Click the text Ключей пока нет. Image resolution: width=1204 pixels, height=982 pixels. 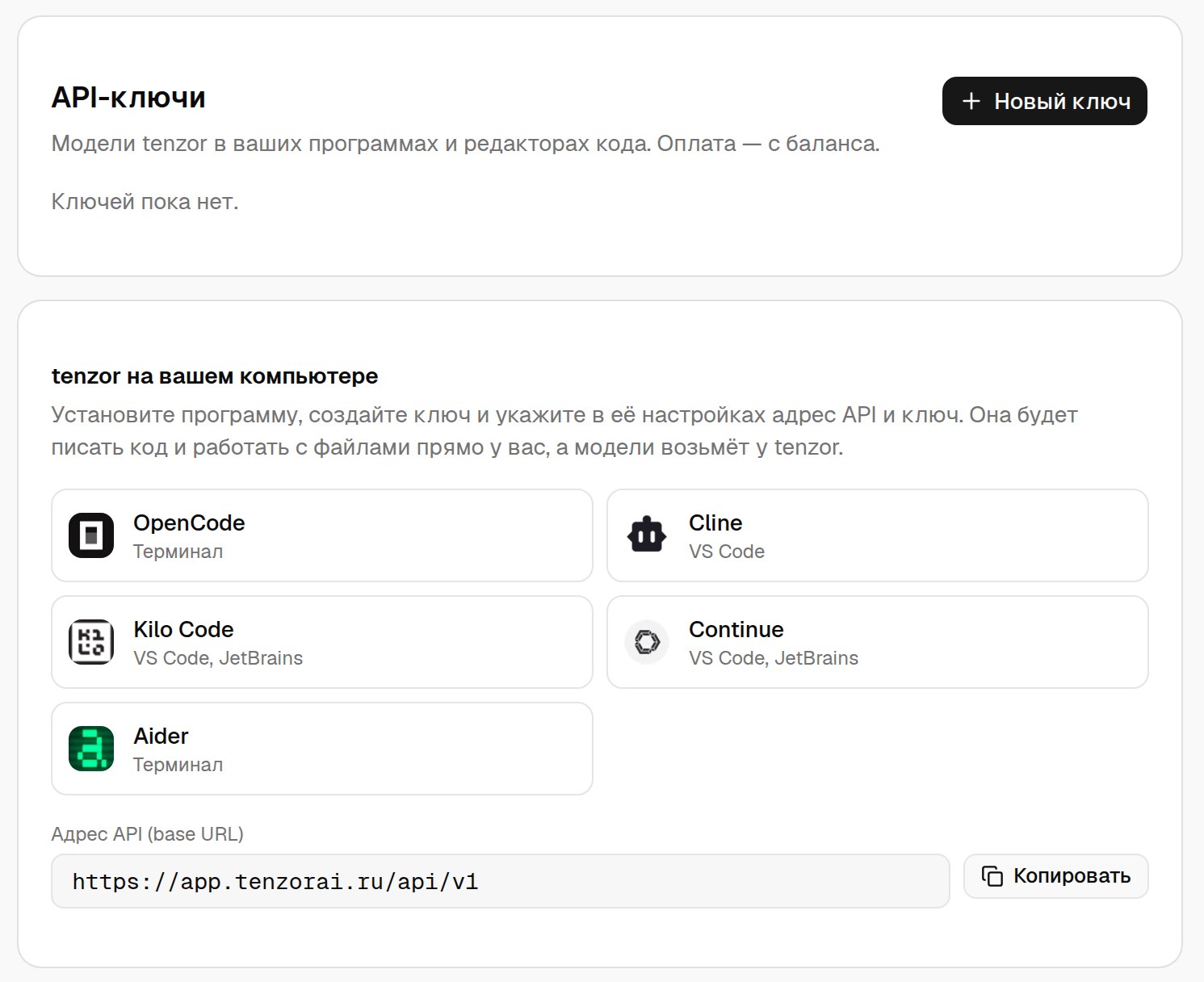tap(145, 201)
